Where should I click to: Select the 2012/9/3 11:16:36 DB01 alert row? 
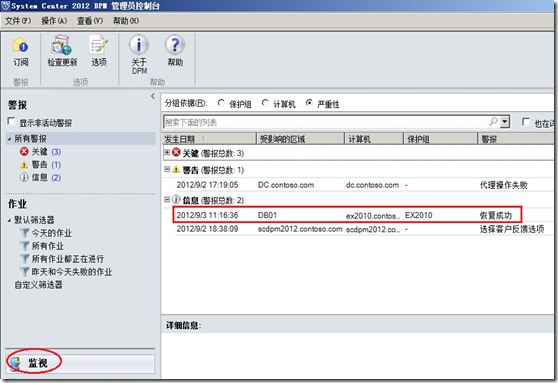coord(347,215)
